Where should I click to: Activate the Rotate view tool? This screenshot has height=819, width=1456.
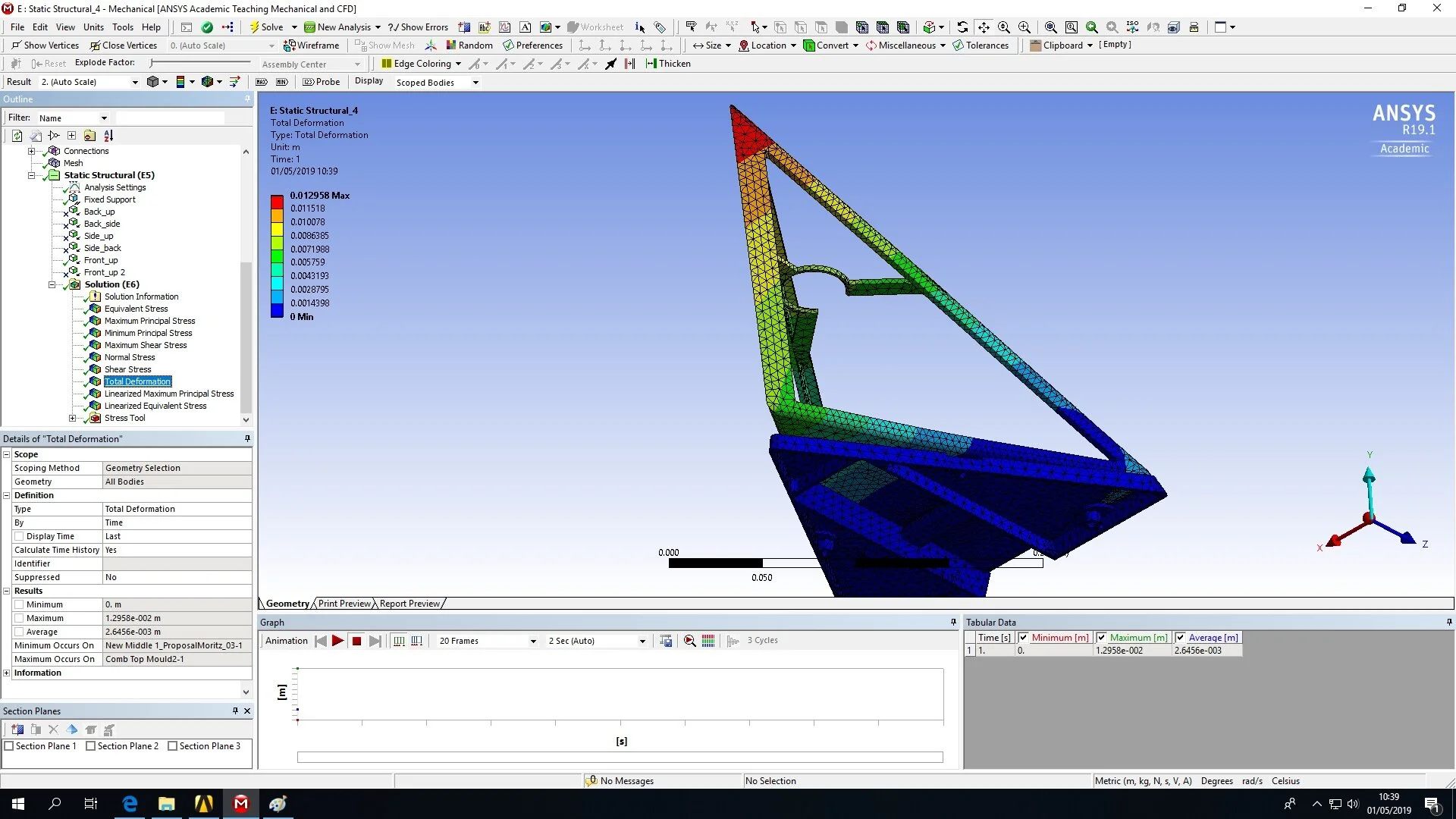click(962, 27)
